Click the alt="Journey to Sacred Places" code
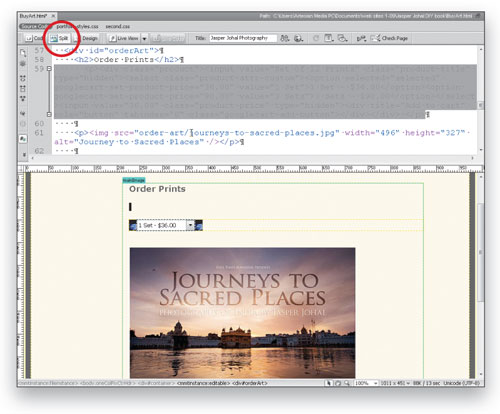This screenshot has width=500, height=414. pyautogui.click(x=129, y=142)
